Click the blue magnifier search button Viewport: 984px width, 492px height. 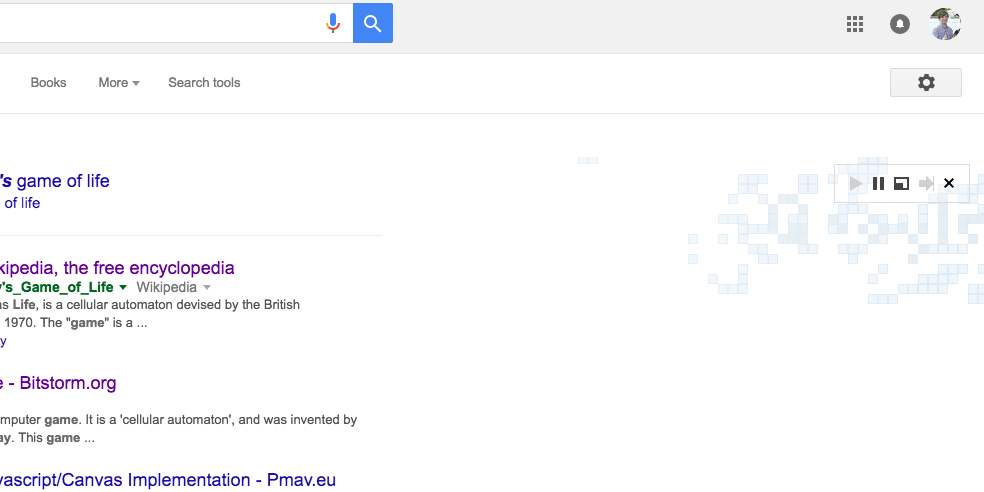(373, 23)
